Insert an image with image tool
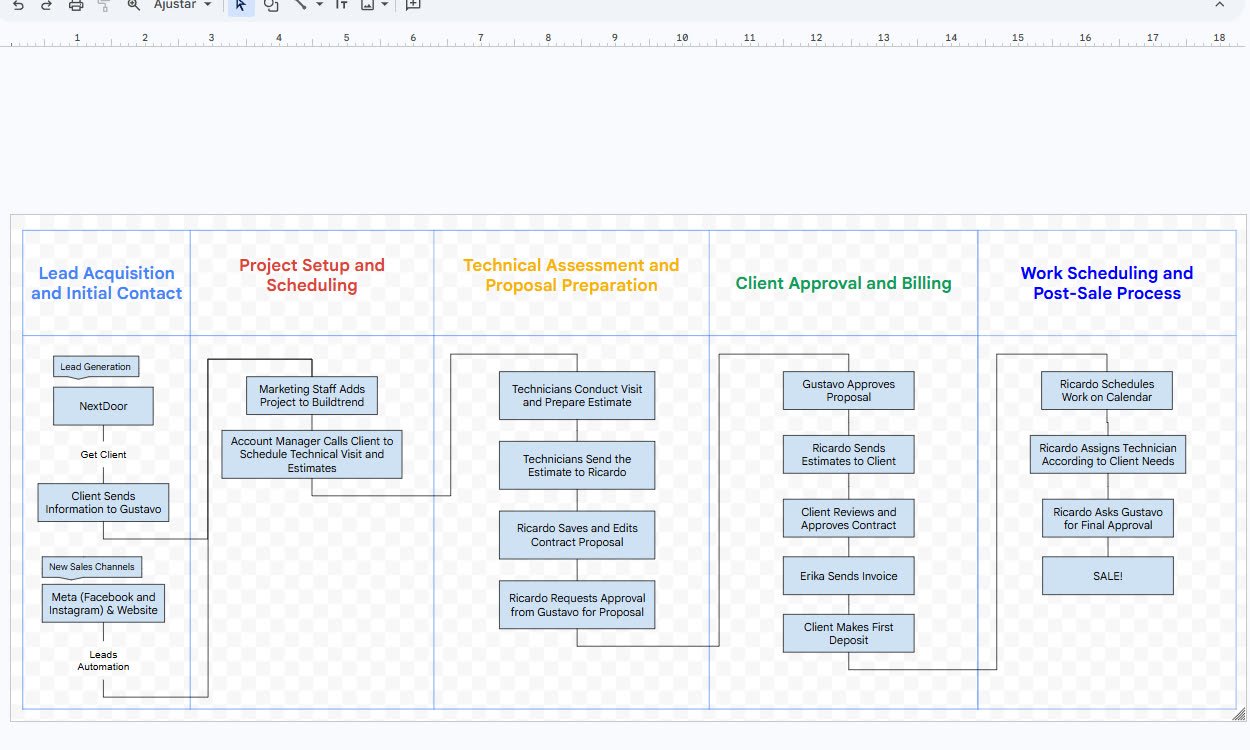This screenshot has height=750, width=1250. pos(368,5)
